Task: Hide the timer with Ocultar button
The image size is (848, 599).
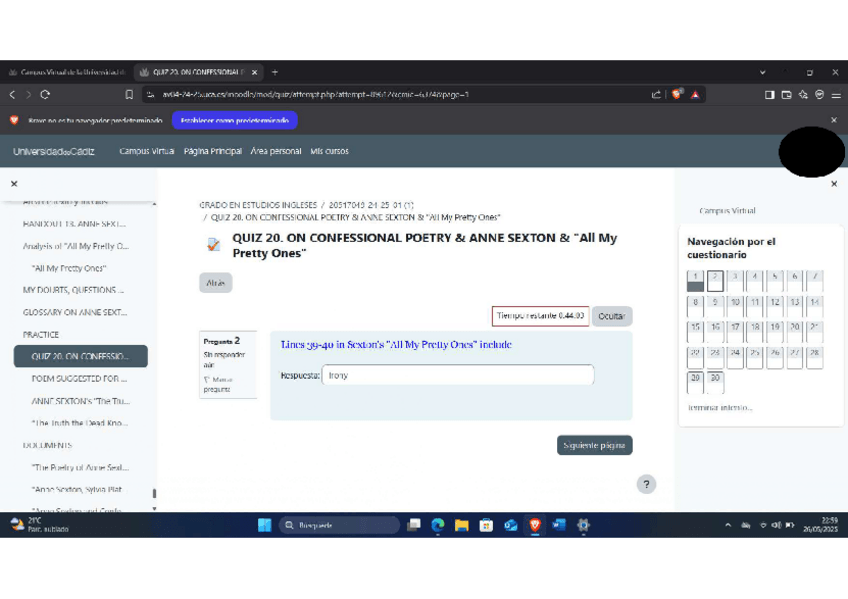Action: (611, 316)
